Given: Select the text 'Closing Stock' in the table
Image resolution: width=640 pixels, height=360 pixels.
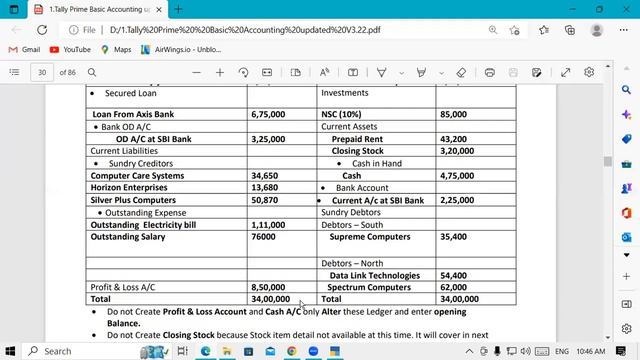Looking at the screenshot, I should click(358, 151).
